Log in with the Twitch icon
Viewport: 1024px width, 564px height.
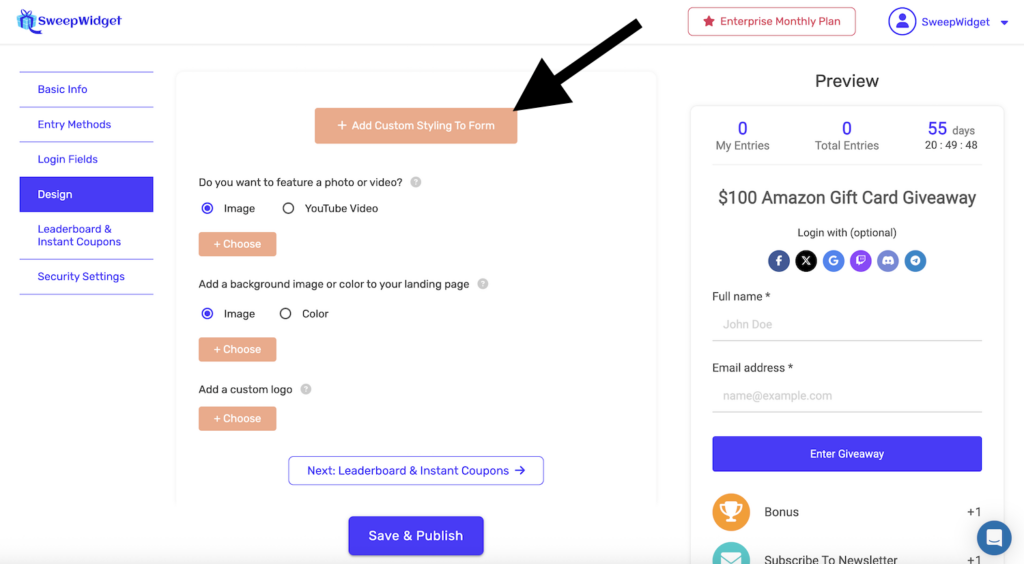coord(860,262)
